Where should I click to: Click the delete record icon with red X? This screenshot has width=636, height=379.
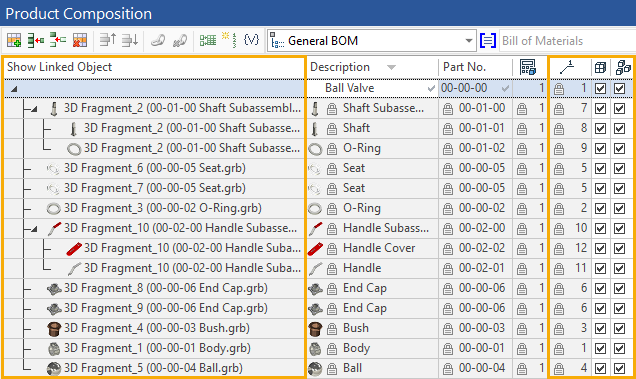click(x=80, y=40)
